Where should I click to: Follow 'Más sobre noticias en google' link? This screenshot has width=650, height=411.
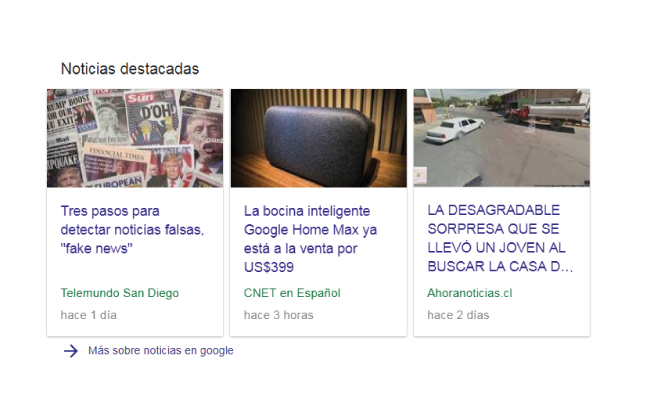point(161,351)
